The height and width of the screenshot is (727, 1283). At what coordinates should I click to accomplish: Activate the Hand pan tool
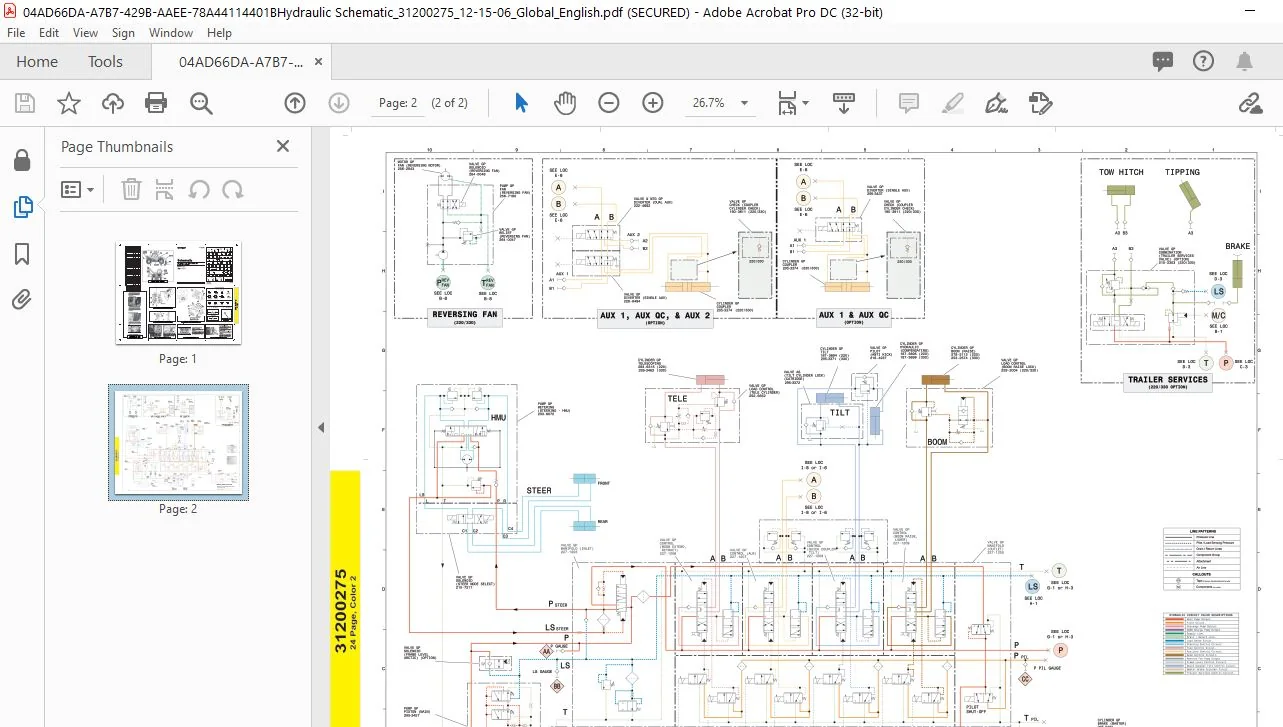click(x=565, y=103)
